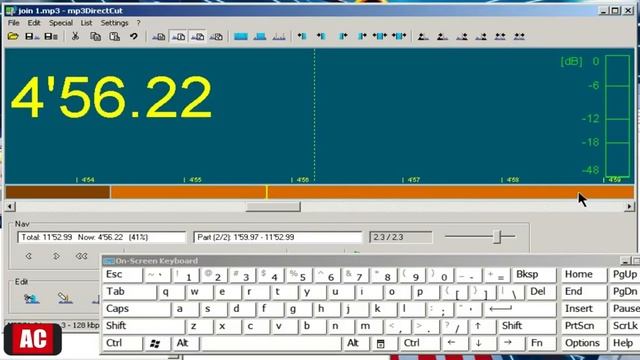Click the last view icon before the blue blocks

click(x=216, y=36)
